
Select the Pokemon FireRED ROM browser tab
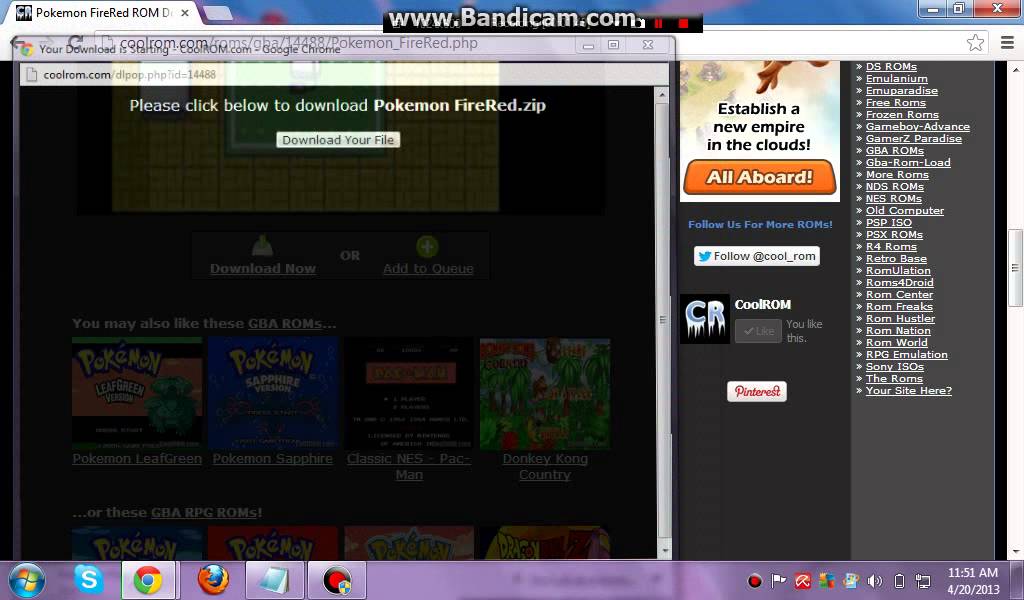[104, 12]
